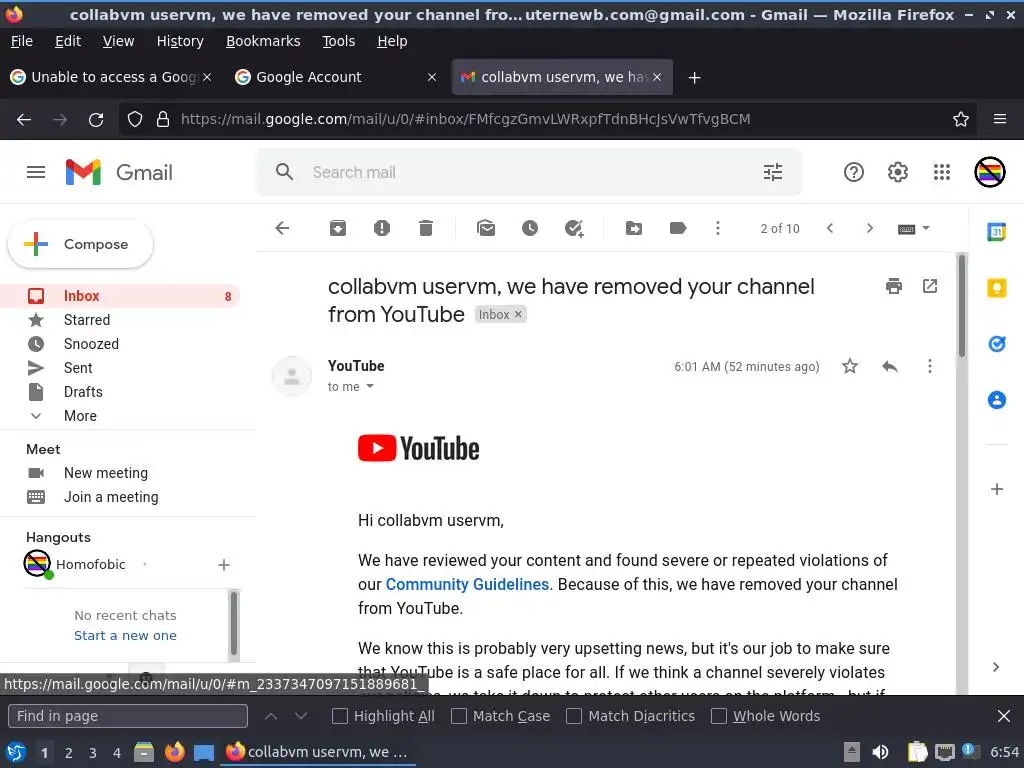The width and height of the screenshot is (1024, 768).
Task: Archive the open email
Action: [338, 228]
